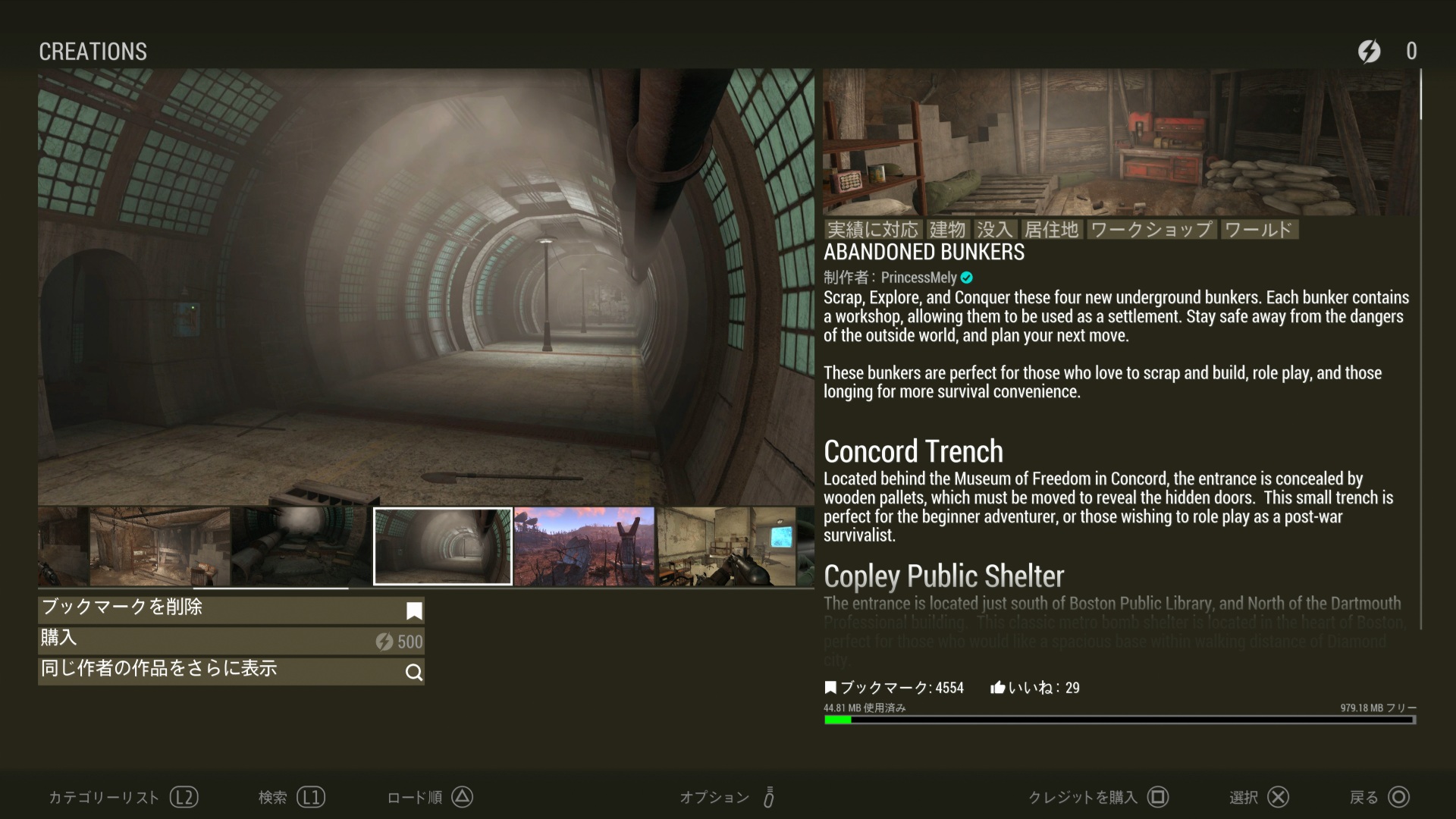The image size is (1456, 819).
Task: Click the storage usage progress bar
Action: click(1119, 720)
